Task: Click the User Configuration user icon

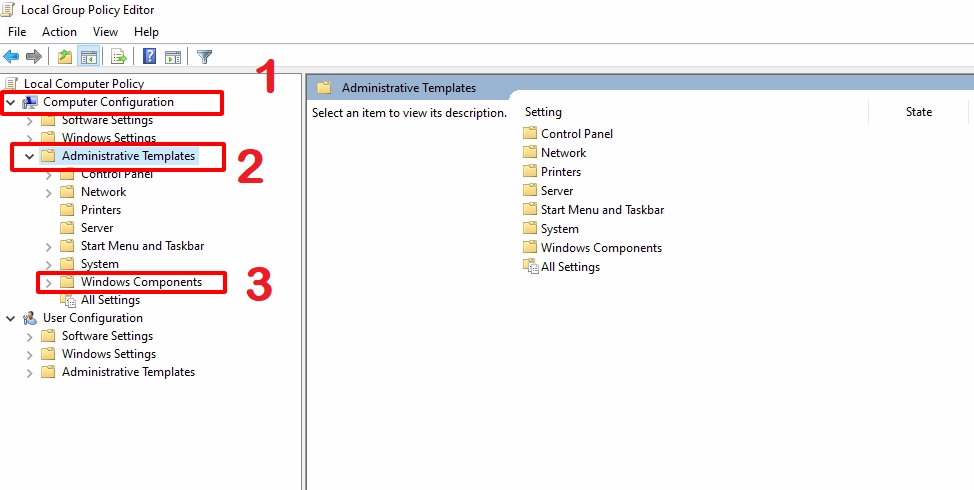Action: [30, 318]
